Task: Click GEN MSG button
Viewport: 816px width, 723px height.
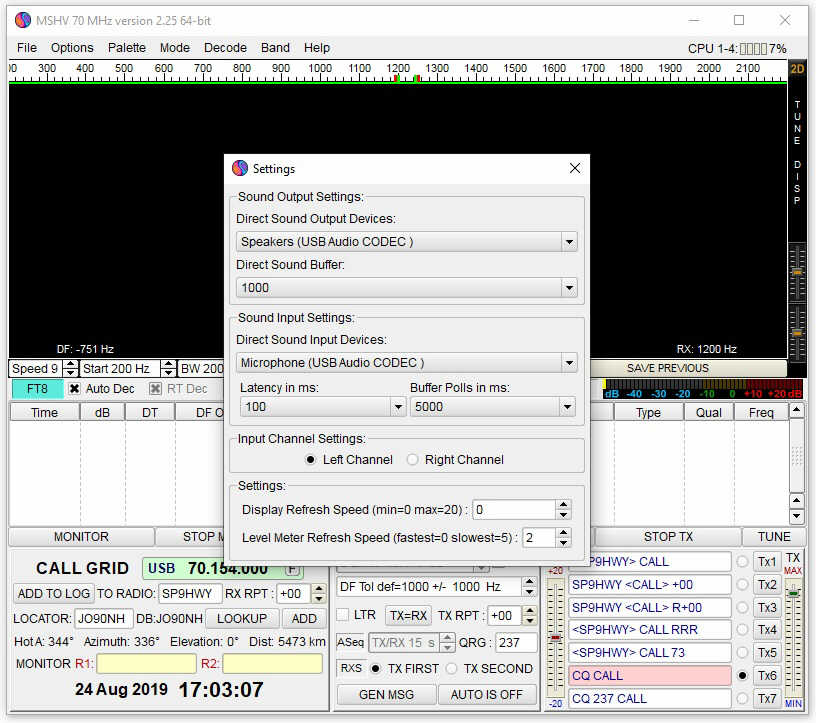Action: pyautogui.click(x=386, y=695)
